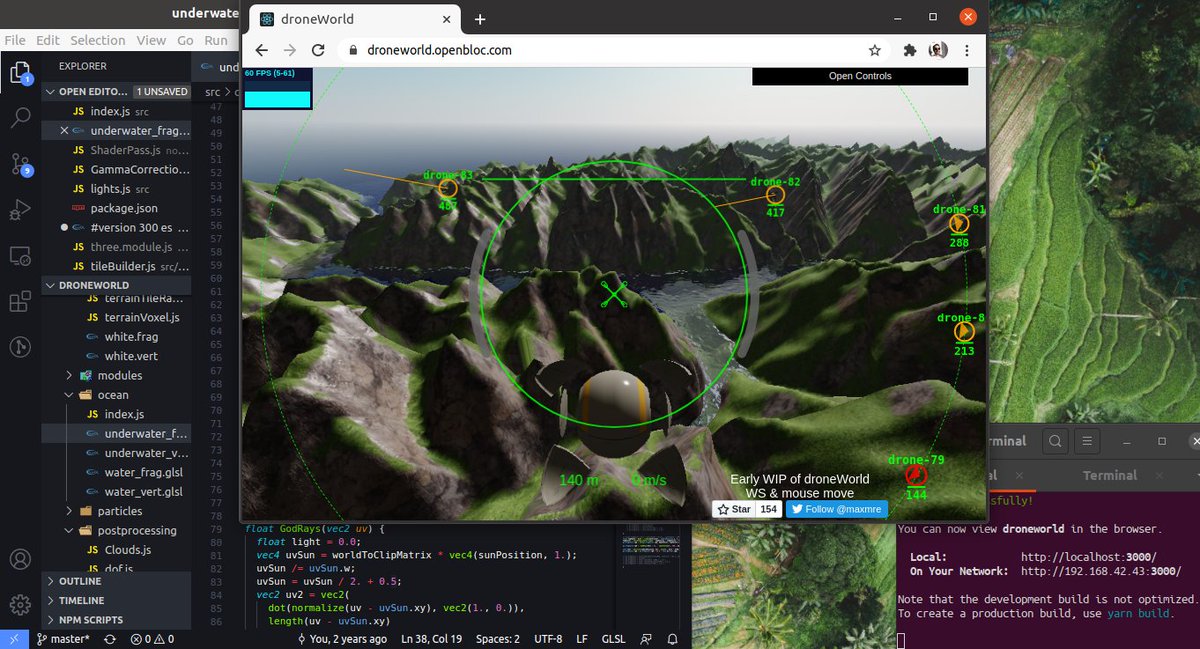Click the master* git branch in status bar
This screenshot has height=649, width=1200.
coord(63,639)
